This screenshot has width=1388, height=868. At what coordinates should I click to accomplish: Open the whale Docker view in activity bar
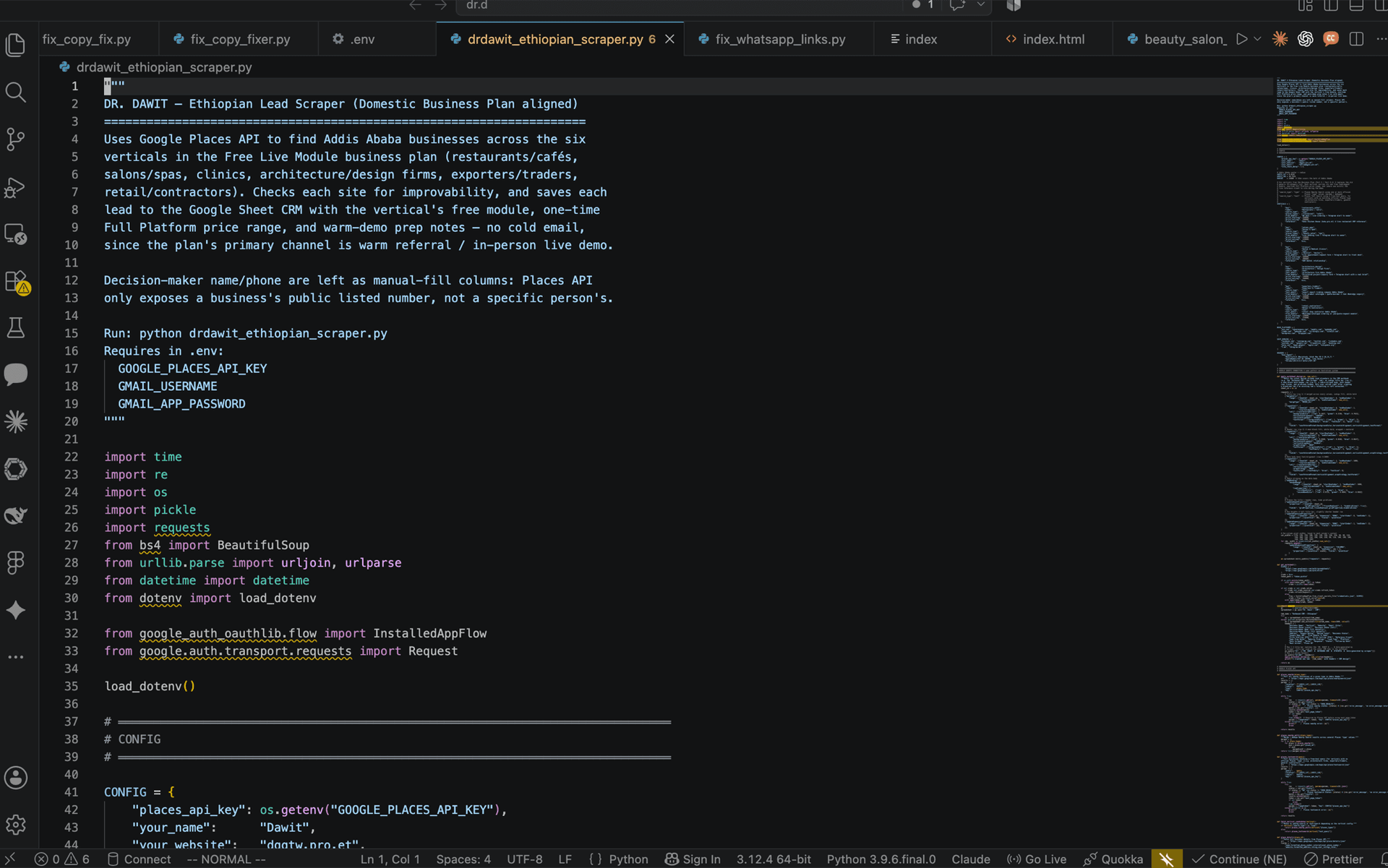16,515
